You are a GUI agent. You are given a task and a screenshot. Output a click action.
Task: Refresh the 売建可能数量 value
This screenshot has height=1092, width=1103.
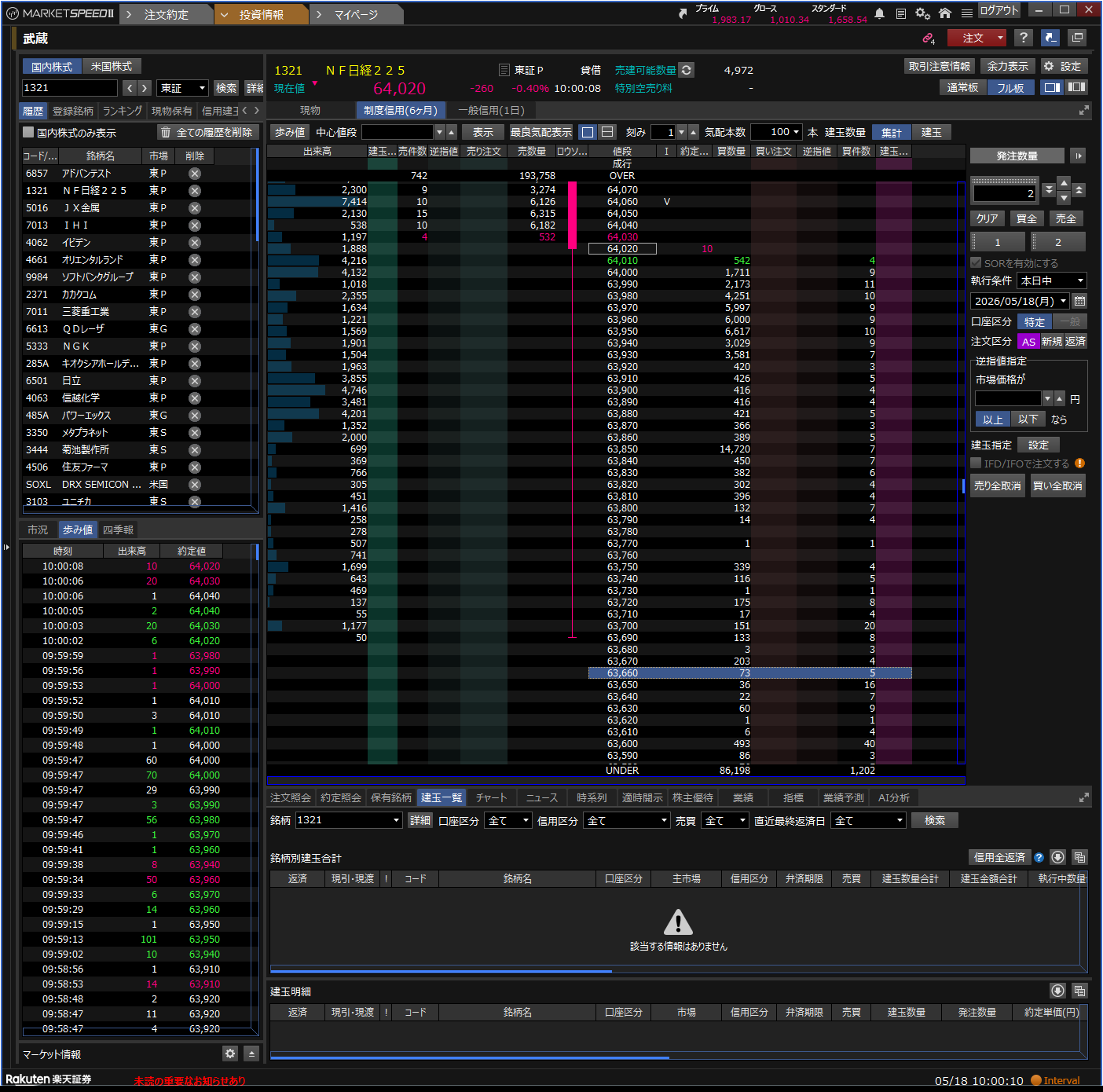[x=687, y=70]
